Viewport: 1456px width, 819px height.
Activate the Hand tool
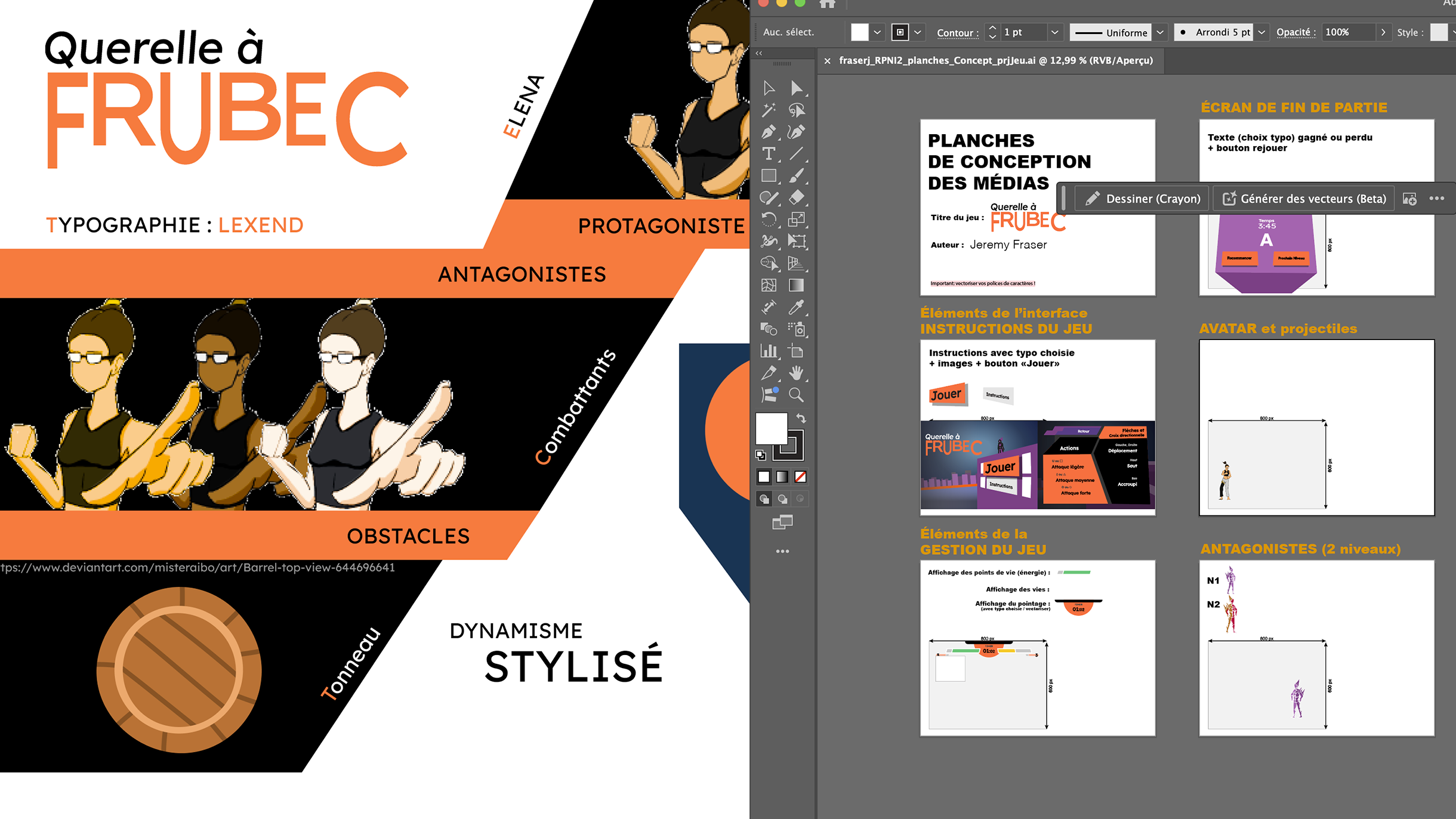796,373
